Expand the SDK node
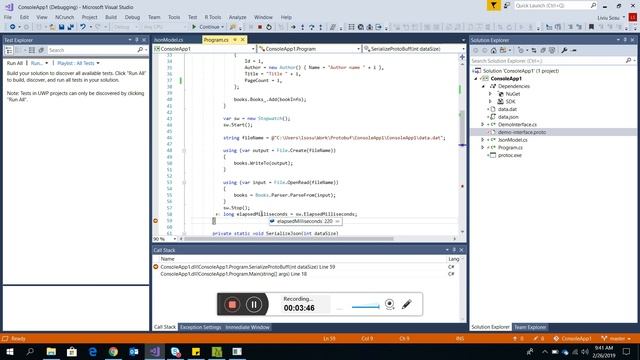Image resolution: width=640 pixels, height=360 pixels. 491,102
